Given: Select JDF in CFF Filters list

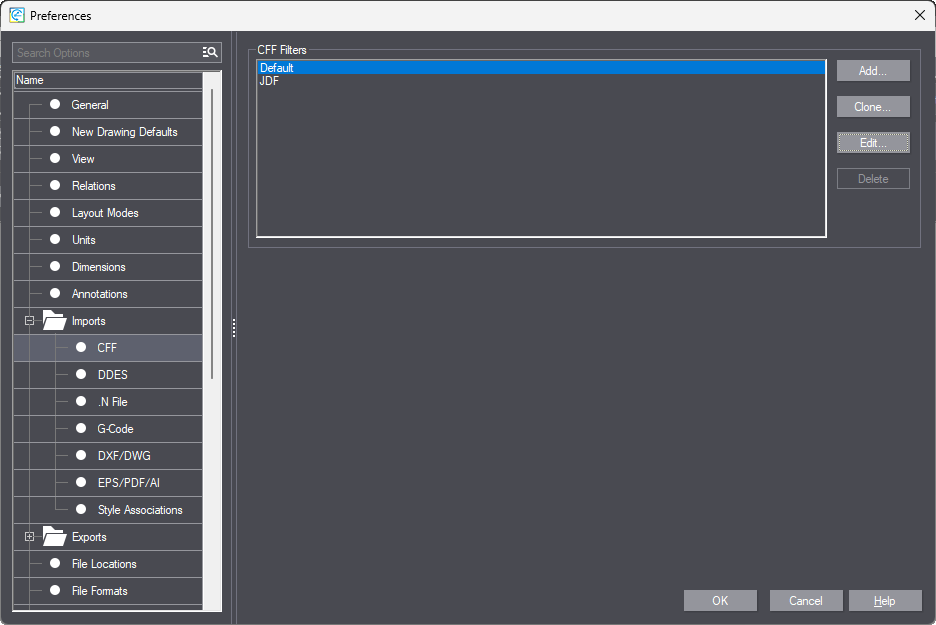Looking at the screenshot, I should (x=270, y=81).
